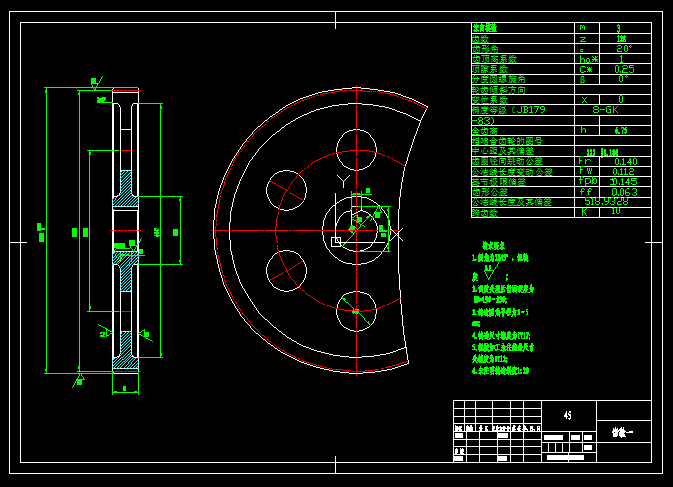
Task: Select the '518.9328' length value
Action: click(606, 201)
